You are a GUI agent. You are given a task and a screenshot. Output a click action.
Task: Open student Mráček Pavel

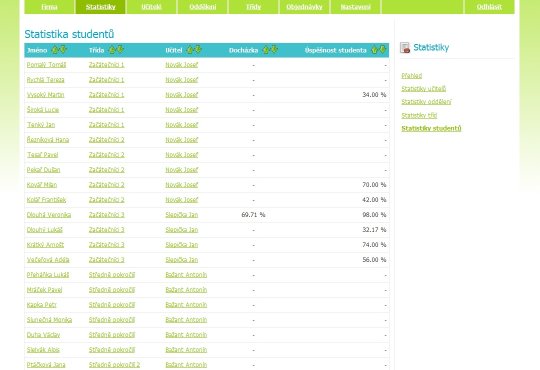[44, 290]
